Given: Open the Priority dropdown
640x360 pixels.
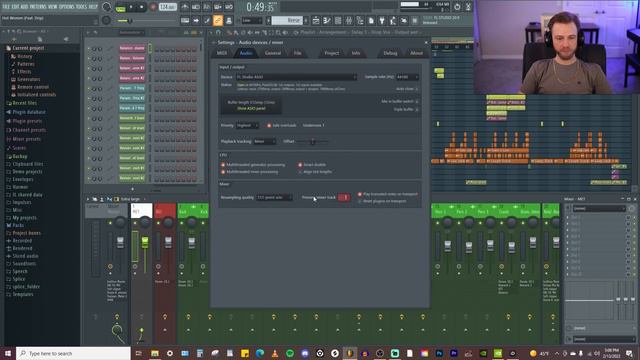Looking at the screenshot, I should click(x=247, y=125).
